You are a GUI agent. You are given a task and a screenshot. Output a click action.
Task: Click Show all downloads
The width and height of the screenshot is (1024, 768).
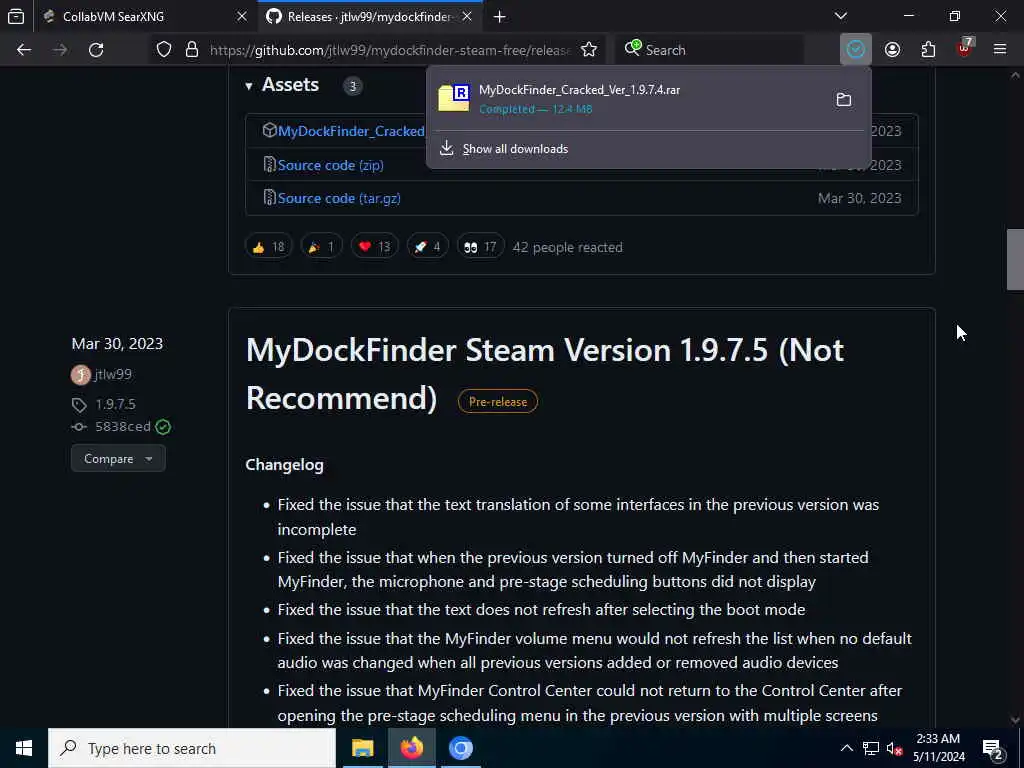[515, 149]
